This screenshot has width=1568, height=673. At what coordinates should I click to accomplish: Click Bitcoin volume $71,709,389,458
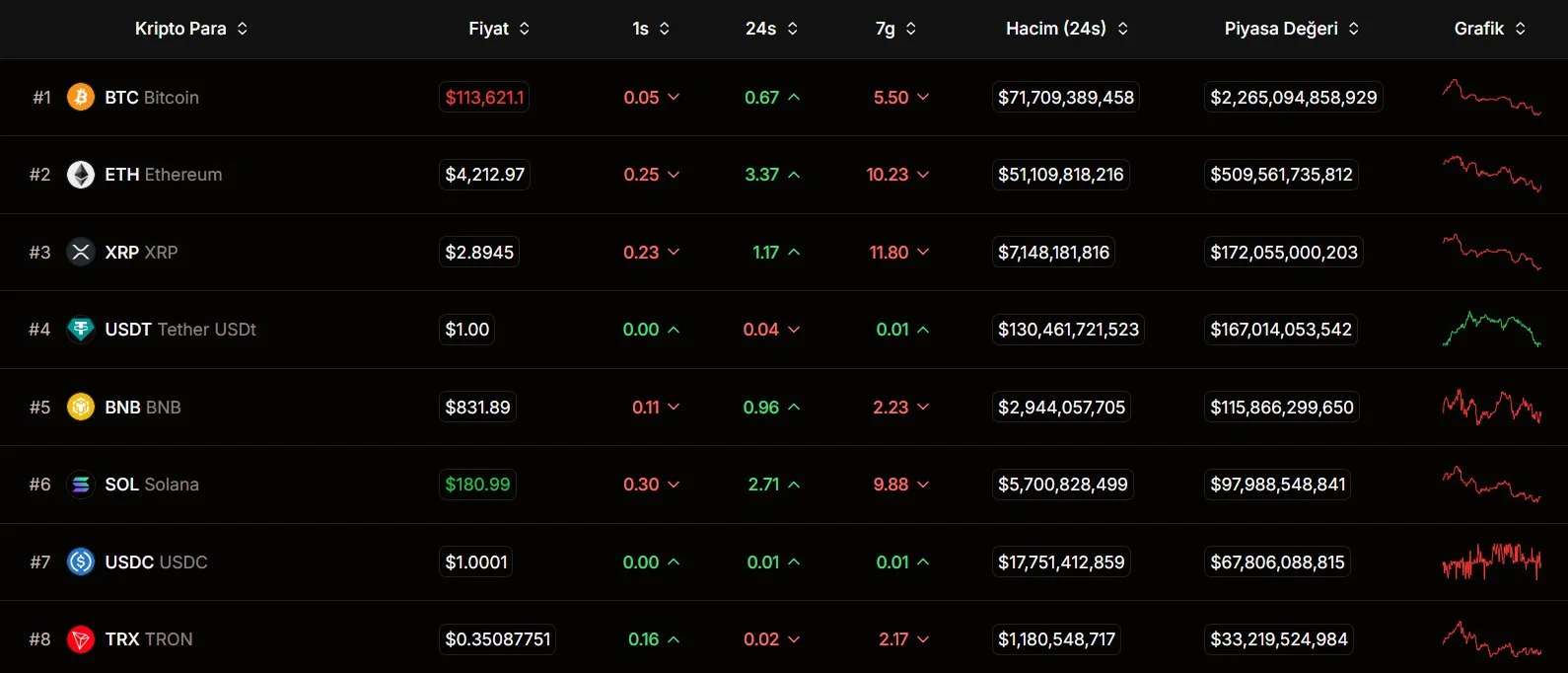[x=1066, y=97]
